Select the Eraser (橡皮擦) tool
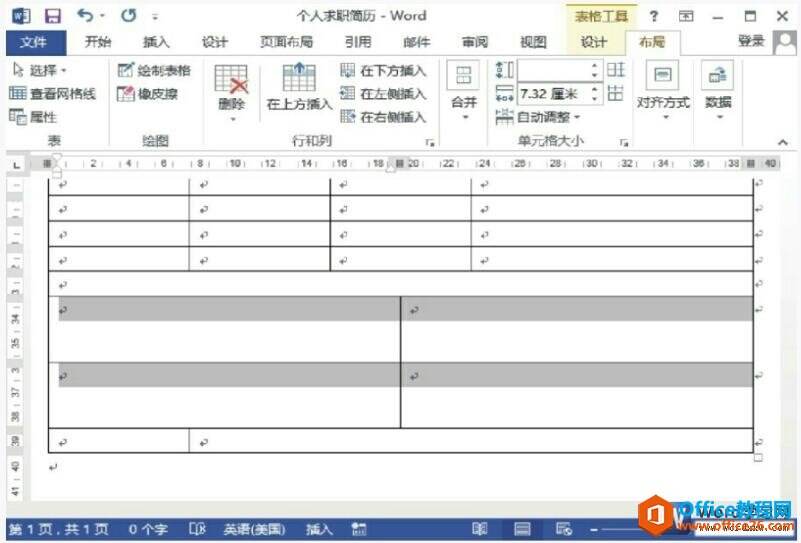Image resolution: width=801 pixels, height=543 pixels. click(147, 93)
